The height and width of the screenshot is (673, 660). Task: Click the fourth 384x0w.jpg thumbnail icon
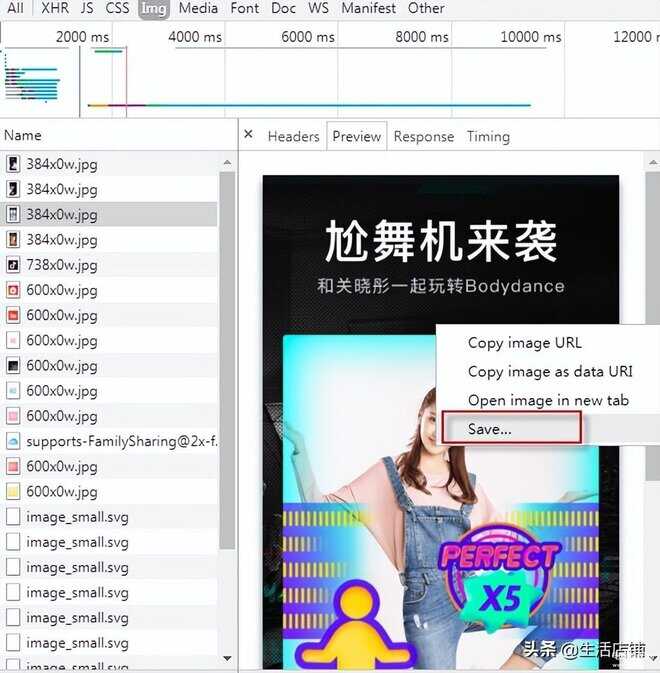(13, 240)
